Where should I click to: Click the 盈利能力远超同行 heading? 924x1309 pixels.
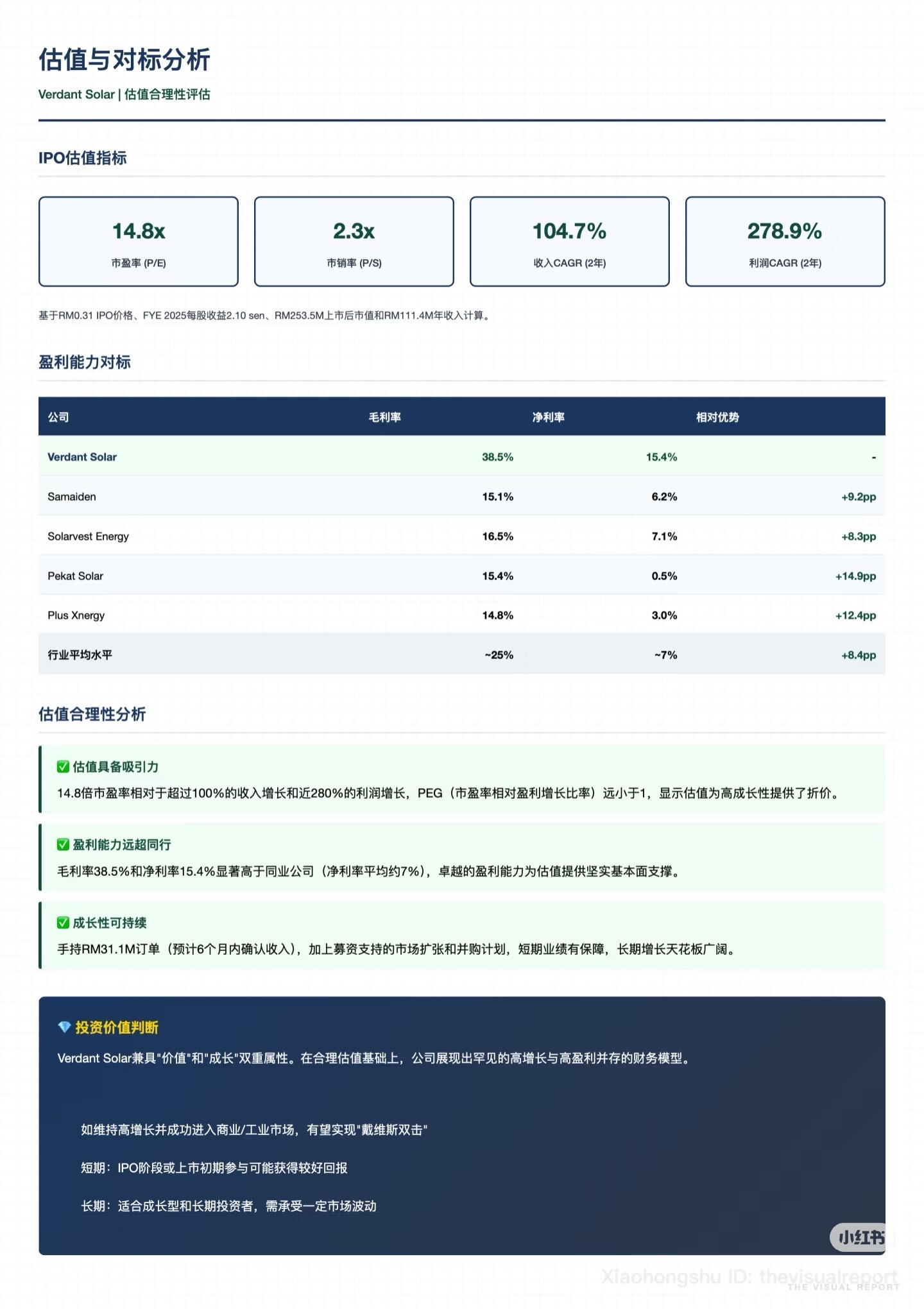(x=122, y=844)
